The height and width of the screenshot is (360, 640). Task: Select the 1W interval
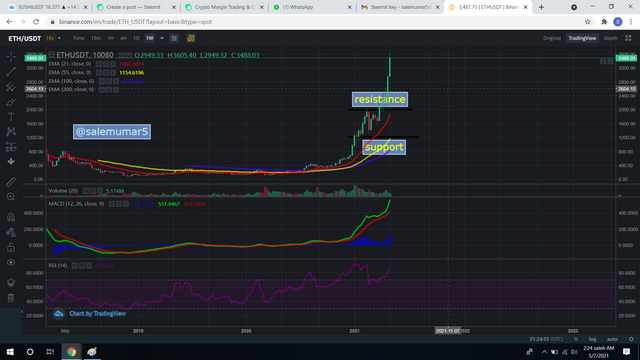coord(150,38)
